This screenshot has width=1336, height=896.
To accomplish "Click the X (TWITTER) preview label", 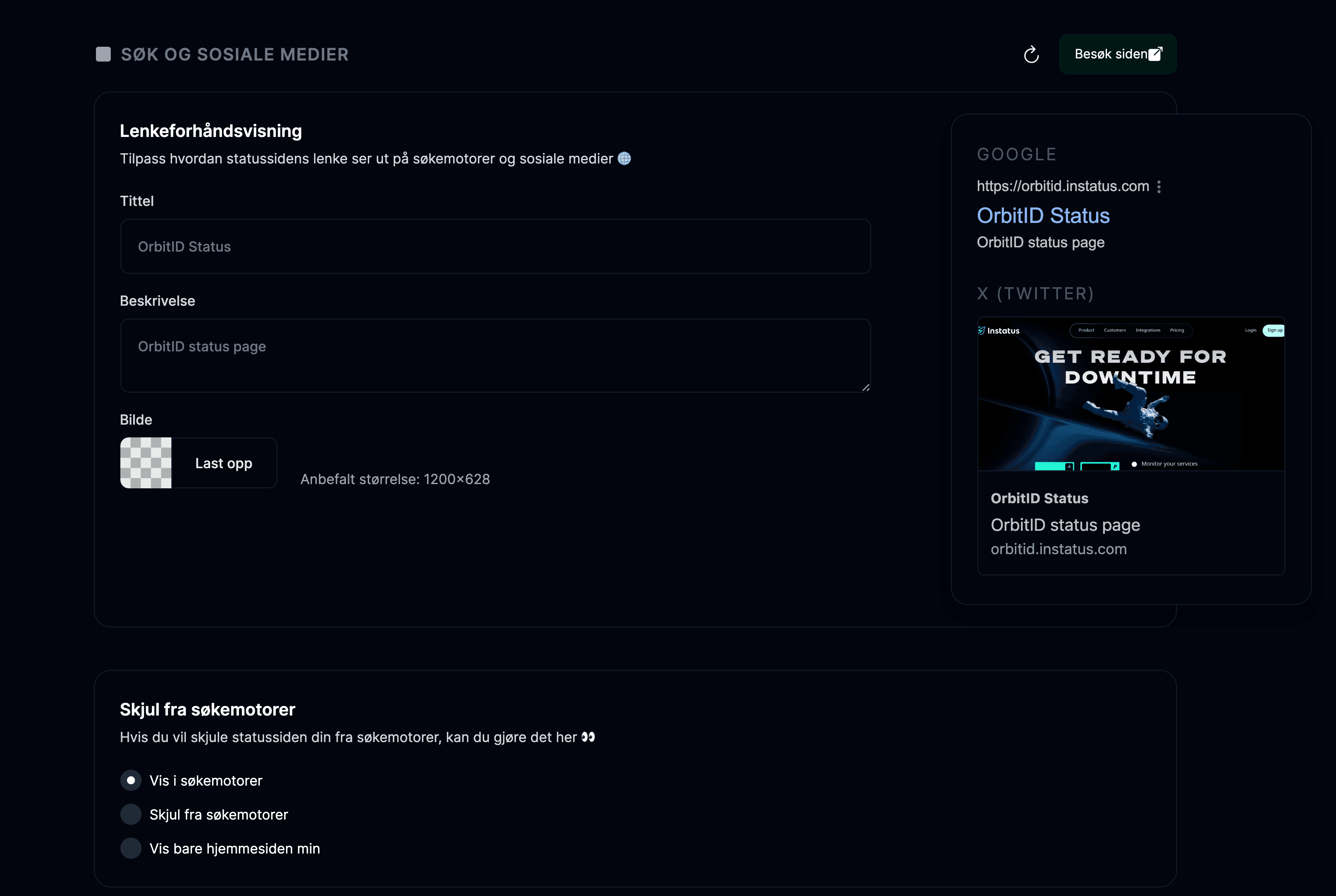I will pyautogui.click(x=1035, y=294).
